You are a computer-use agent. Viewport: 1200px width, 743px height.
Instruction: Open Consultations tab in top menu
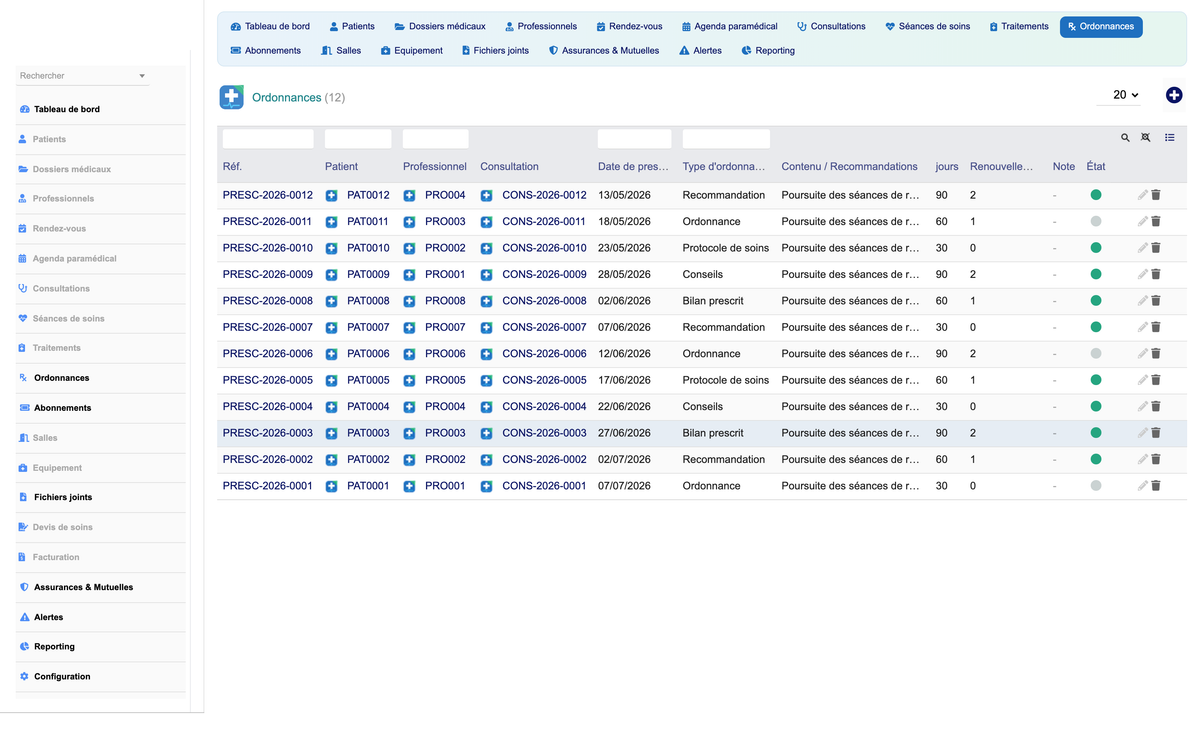(x=831, y=26)
